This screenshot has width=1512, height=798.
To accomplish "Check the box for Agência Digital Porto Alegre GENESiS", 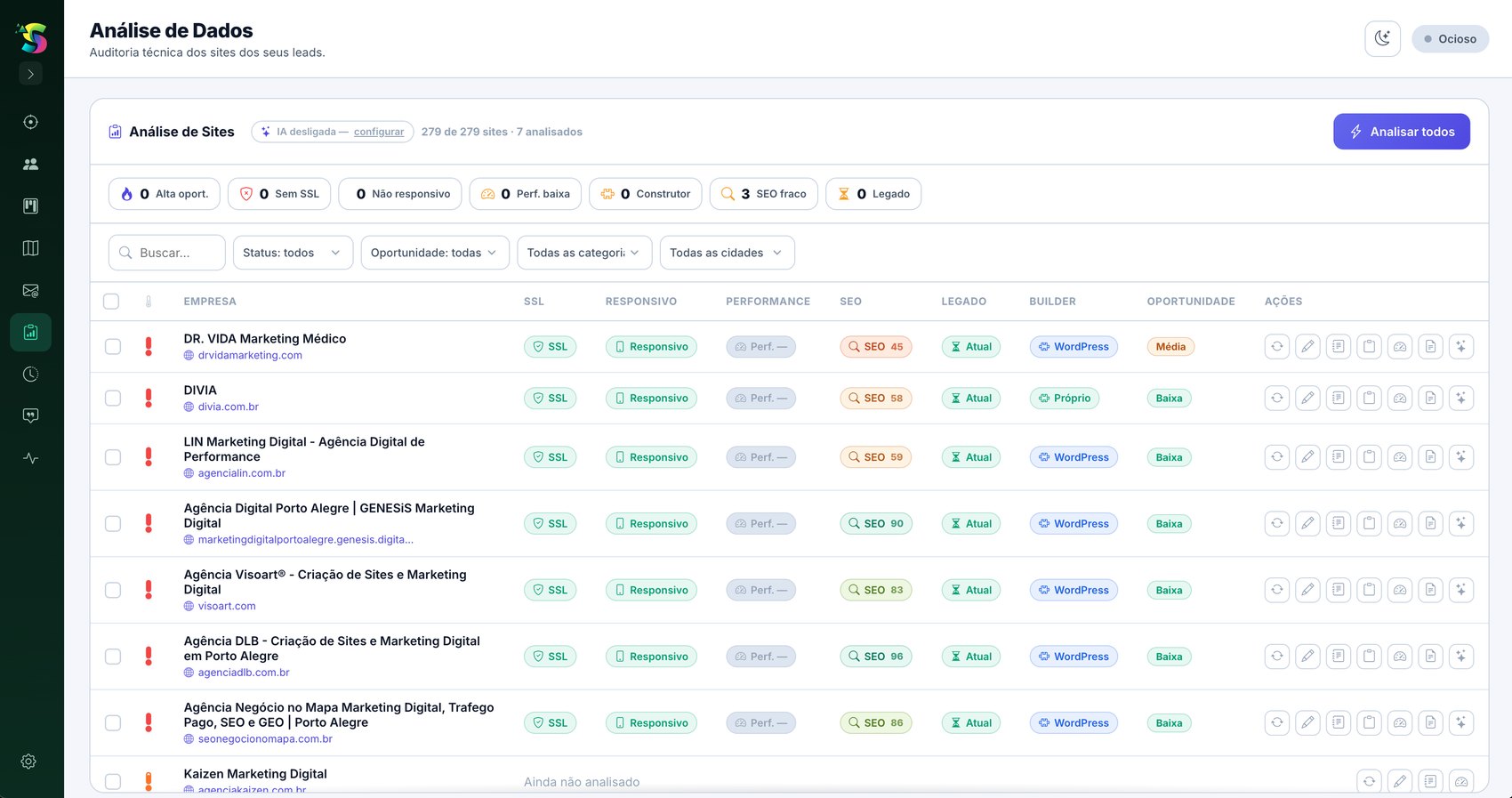I will click(113, 524).
